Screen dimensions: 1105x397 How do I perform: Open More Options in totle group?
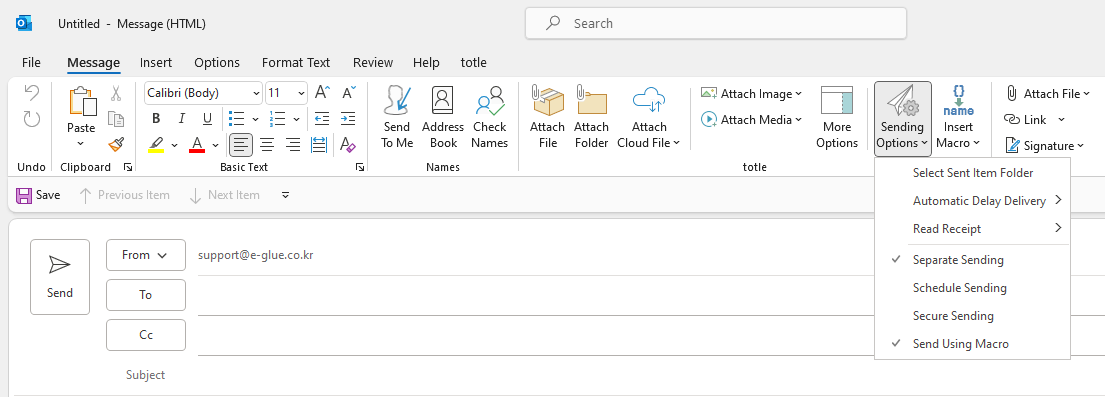coord(837,117)
